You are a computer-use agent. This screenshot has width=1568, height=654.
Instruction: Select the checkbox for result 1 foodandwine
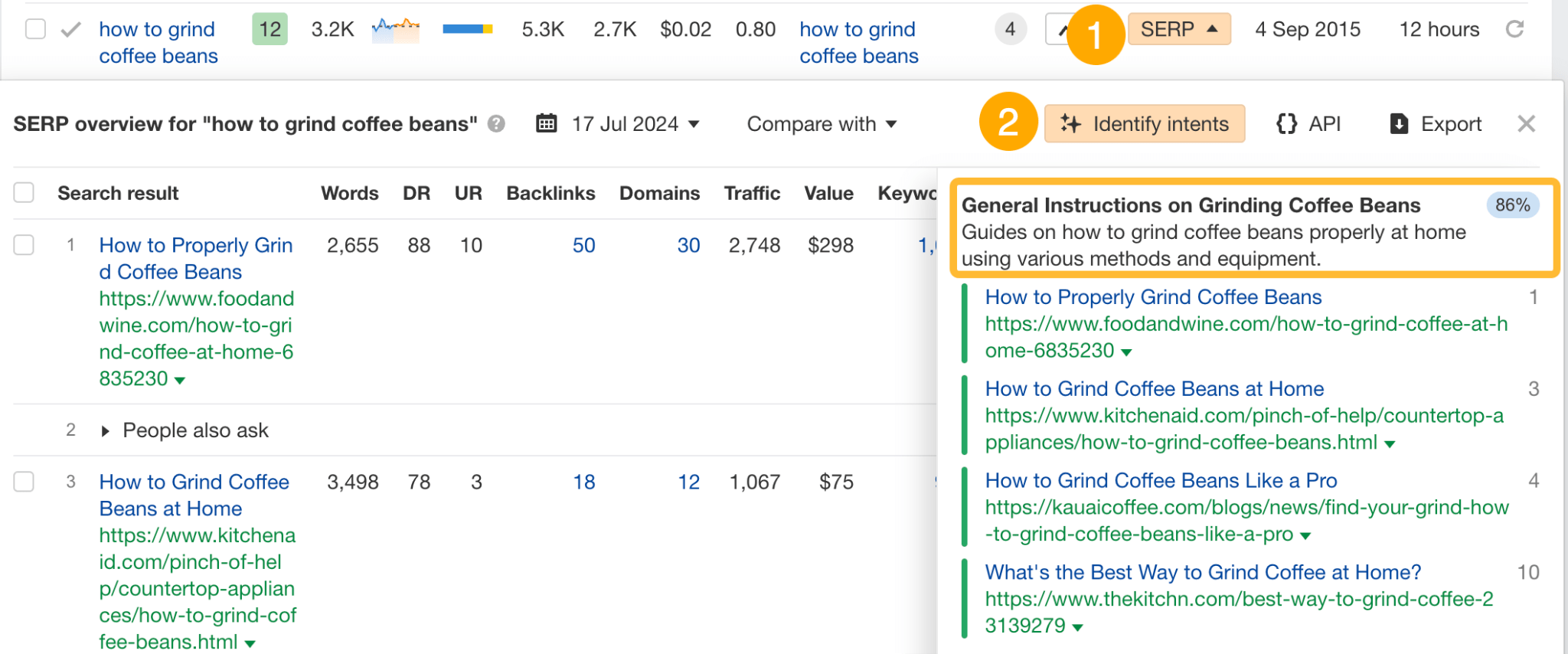(x=24, y=245)
